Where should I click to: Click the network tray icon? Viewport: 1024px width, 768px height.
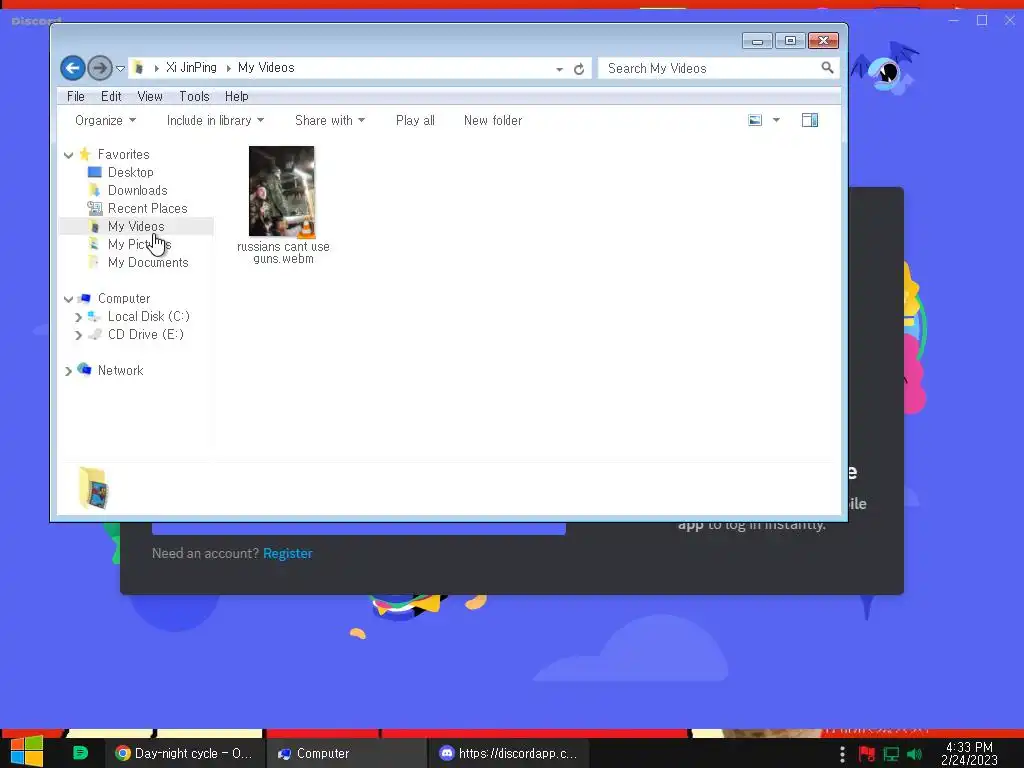[891, 754]
